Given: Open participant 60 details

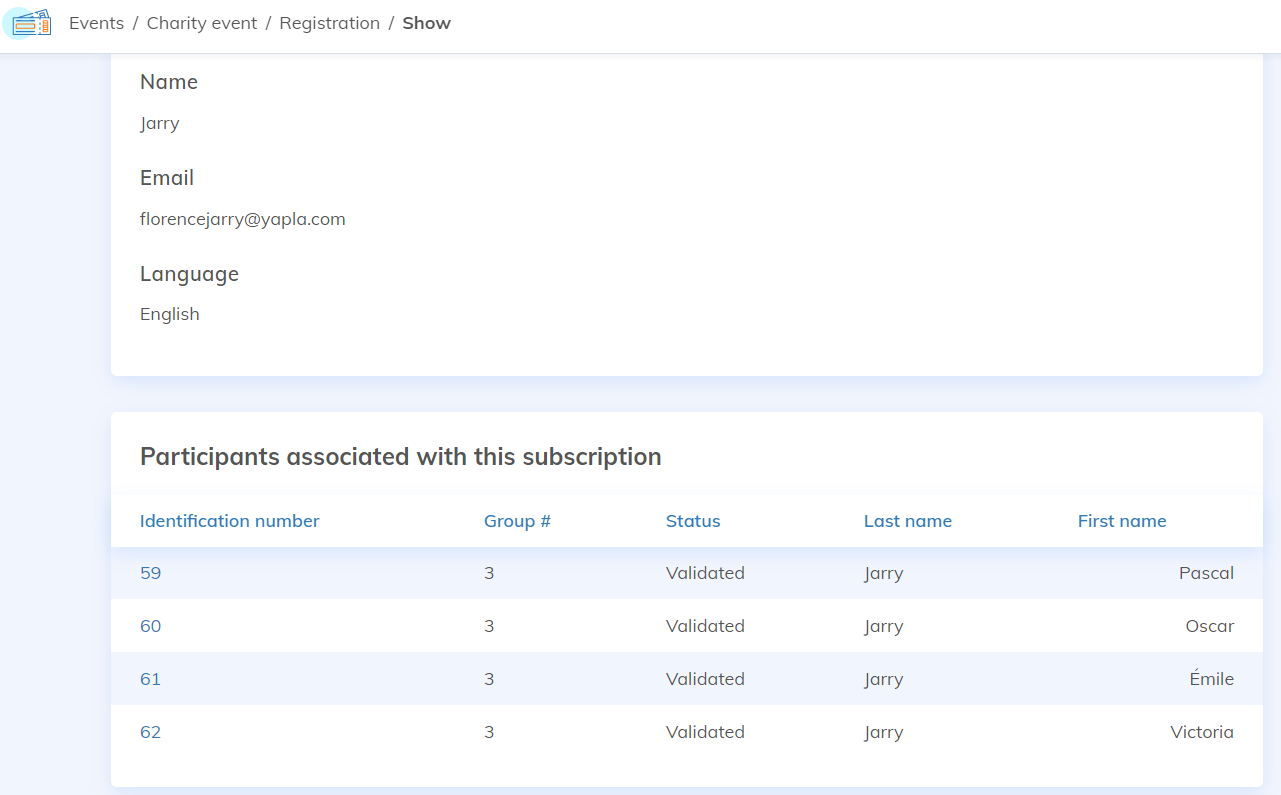Looking at the screenshot, I should click(x=150, y=626).
